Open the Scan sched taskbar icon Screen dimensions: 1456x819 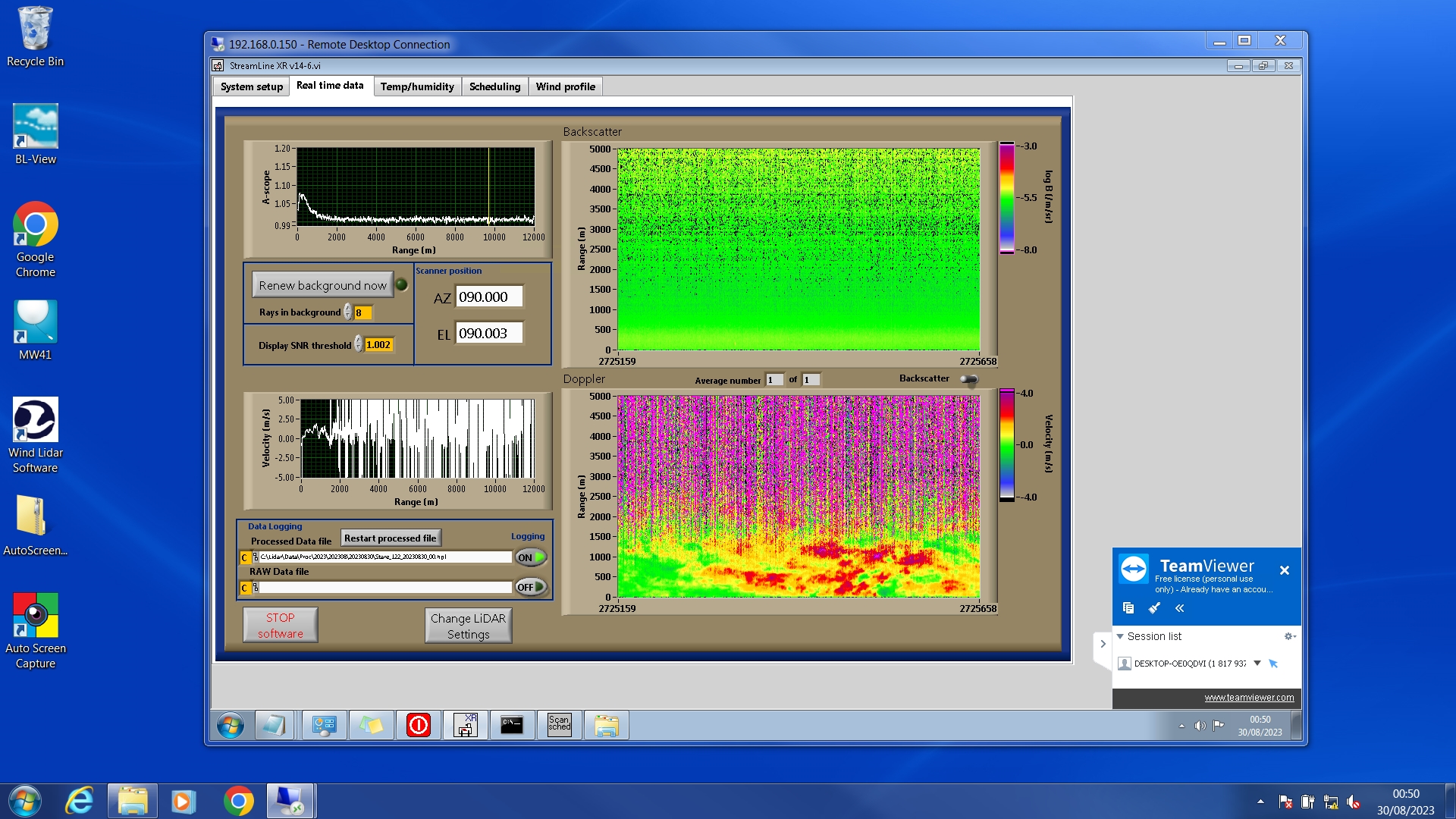(559, 725)
